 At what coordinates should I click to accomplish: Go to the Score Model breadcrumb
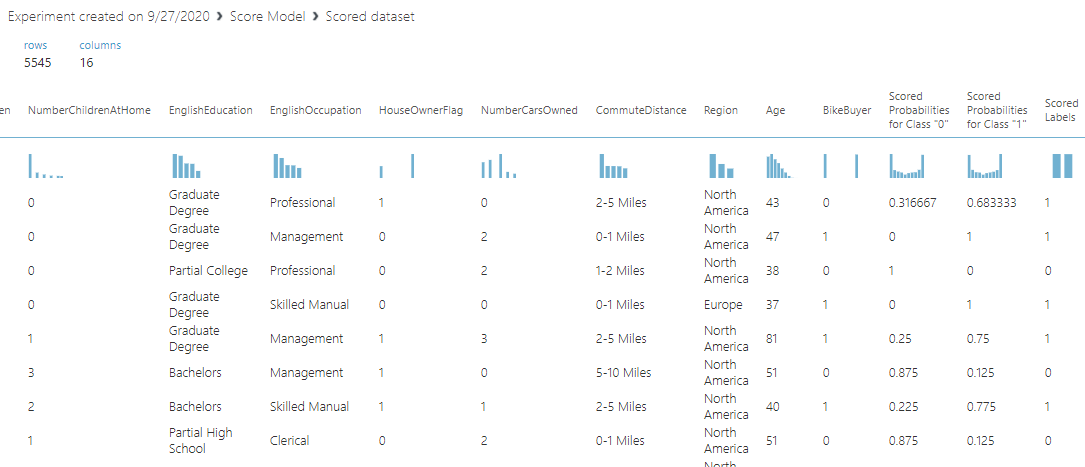pyautogui.click(x=267, y=17)
